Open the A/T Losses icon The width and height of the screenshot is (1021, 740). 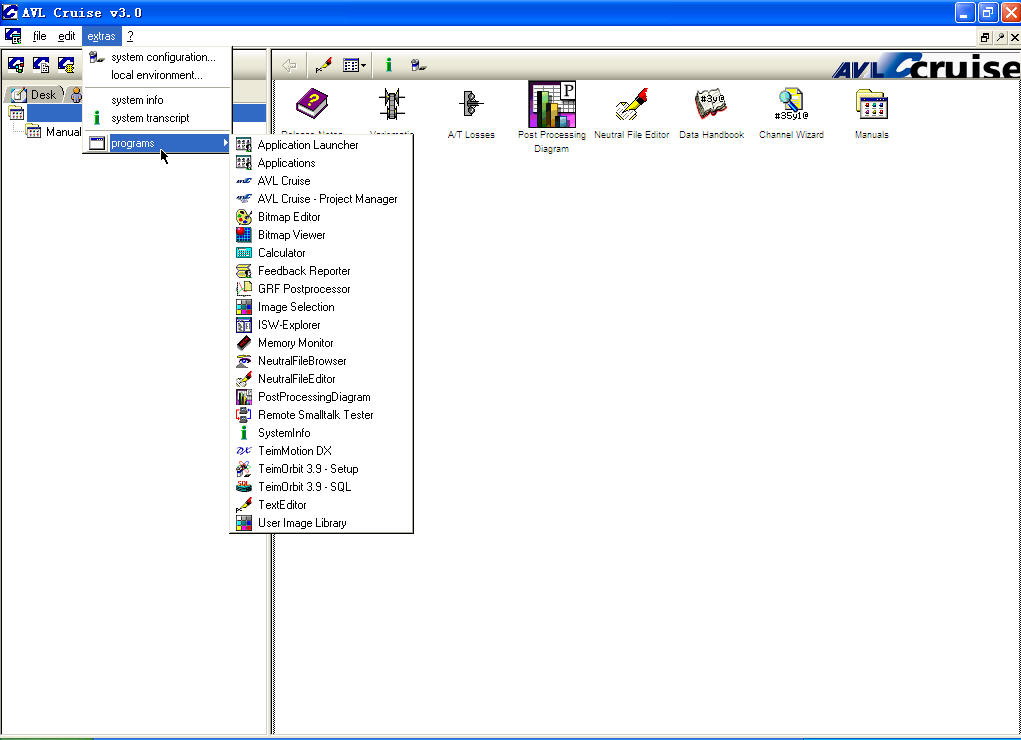tap(471, 104)
